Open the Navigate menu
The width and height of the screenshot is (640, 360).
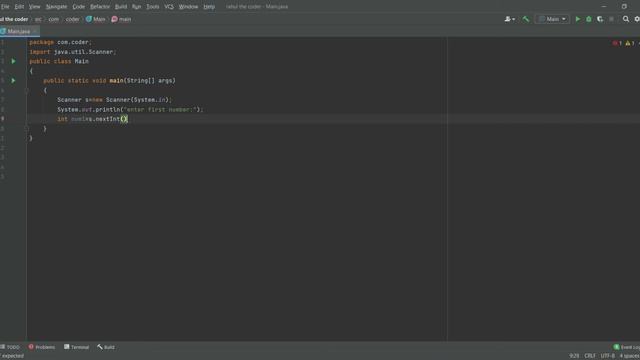(x=56, y=7)
